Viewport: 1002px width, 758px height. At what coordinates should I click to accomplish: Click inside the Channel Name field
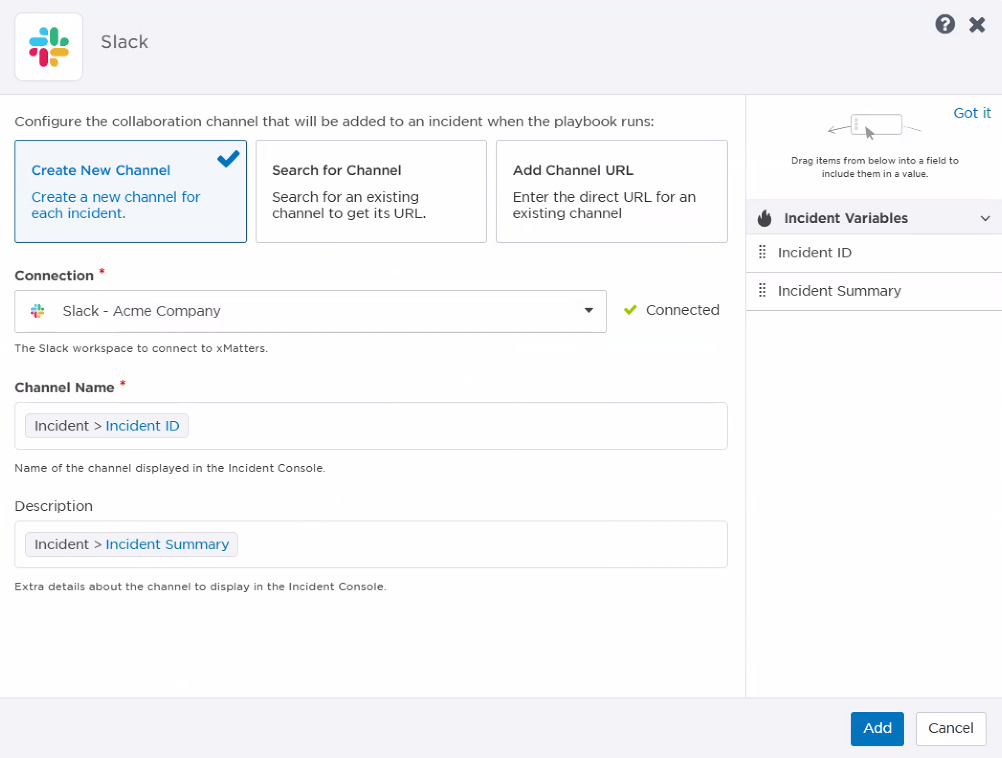pos(371,426)
